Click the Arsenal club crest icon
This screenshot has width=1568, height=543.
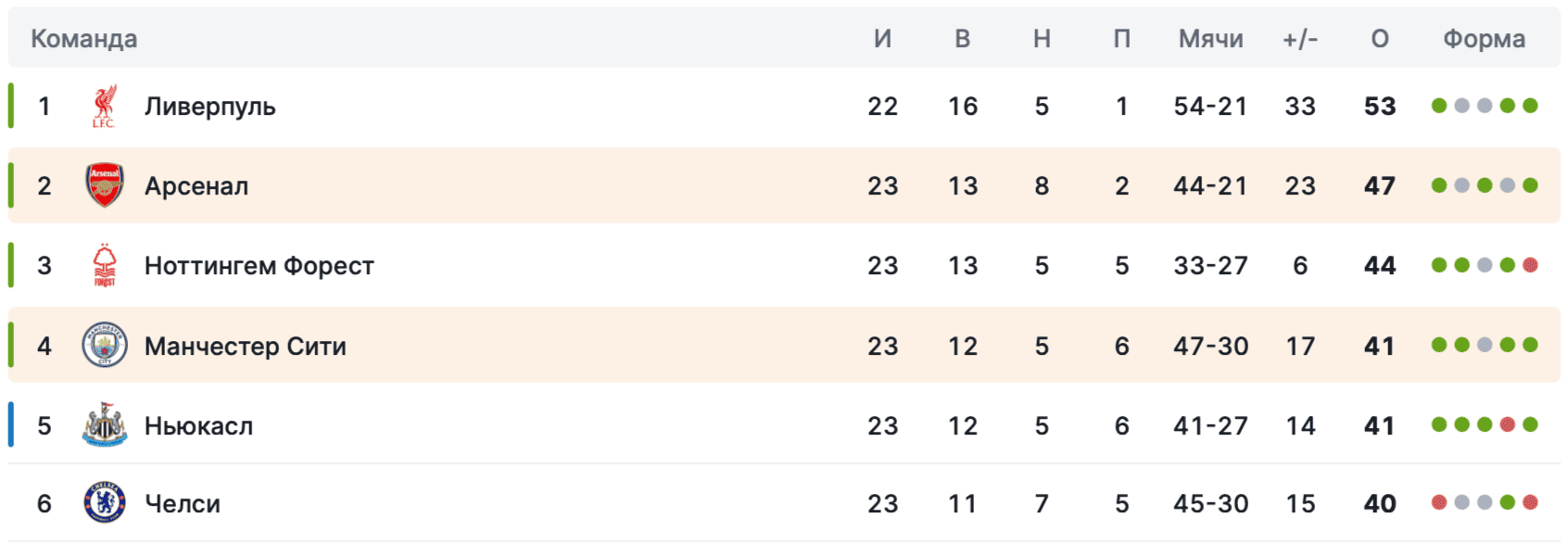click(105, 185)
